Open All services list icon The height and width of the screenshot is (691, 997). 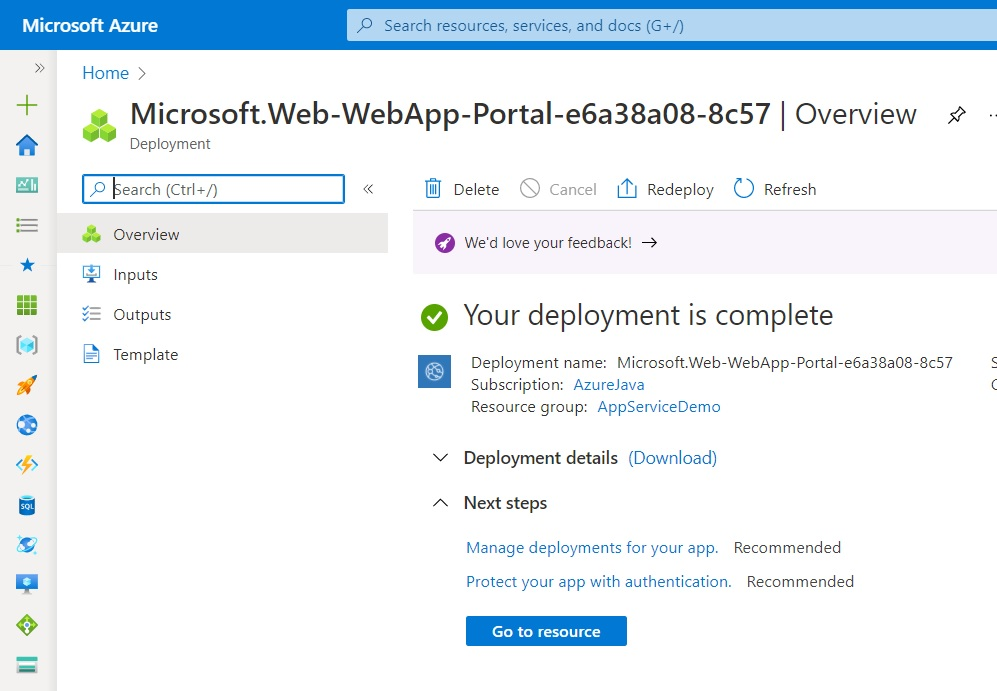(x=27, y=225)
